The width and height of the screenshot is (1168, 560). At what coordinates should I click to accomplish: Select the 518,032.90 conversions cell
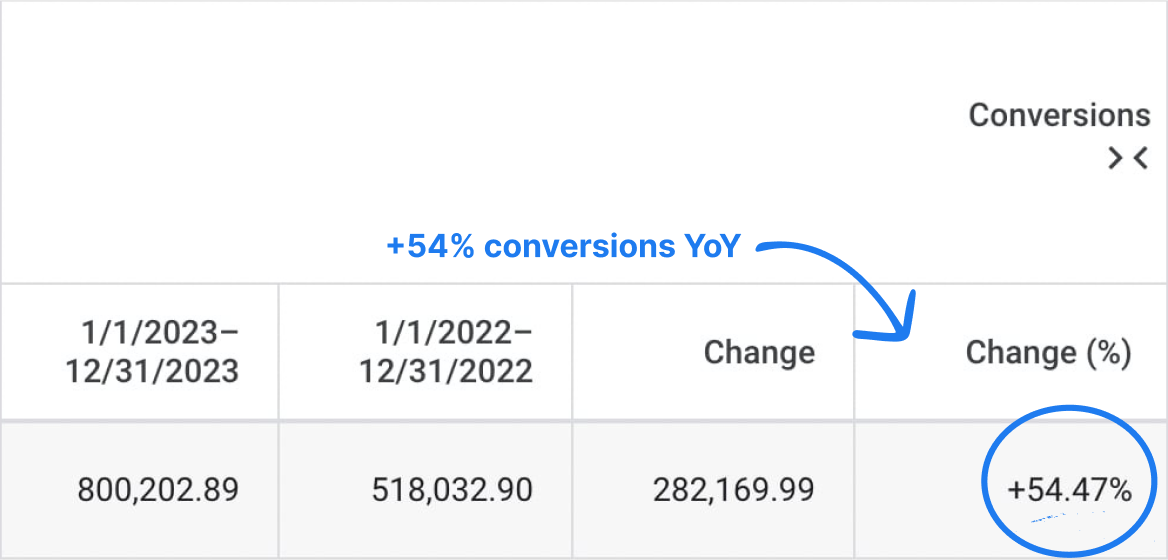click(452, 490)
